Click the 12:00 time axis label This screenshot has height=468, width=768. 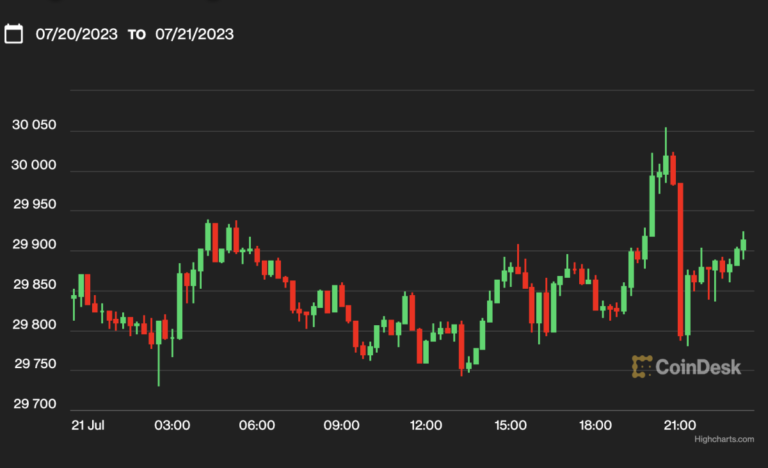coord(427,426)
